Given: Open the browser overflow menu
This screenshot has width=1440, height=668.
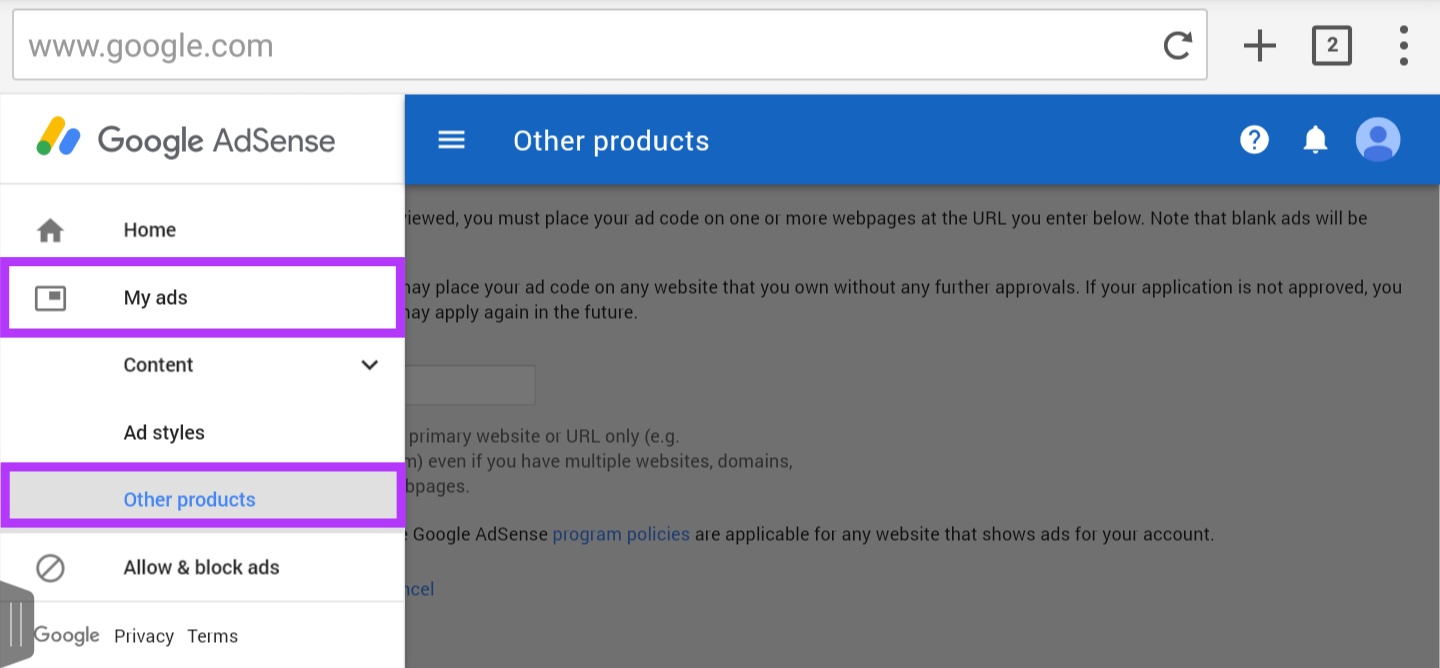Looking at the screenshot, I should [1403, 45].
